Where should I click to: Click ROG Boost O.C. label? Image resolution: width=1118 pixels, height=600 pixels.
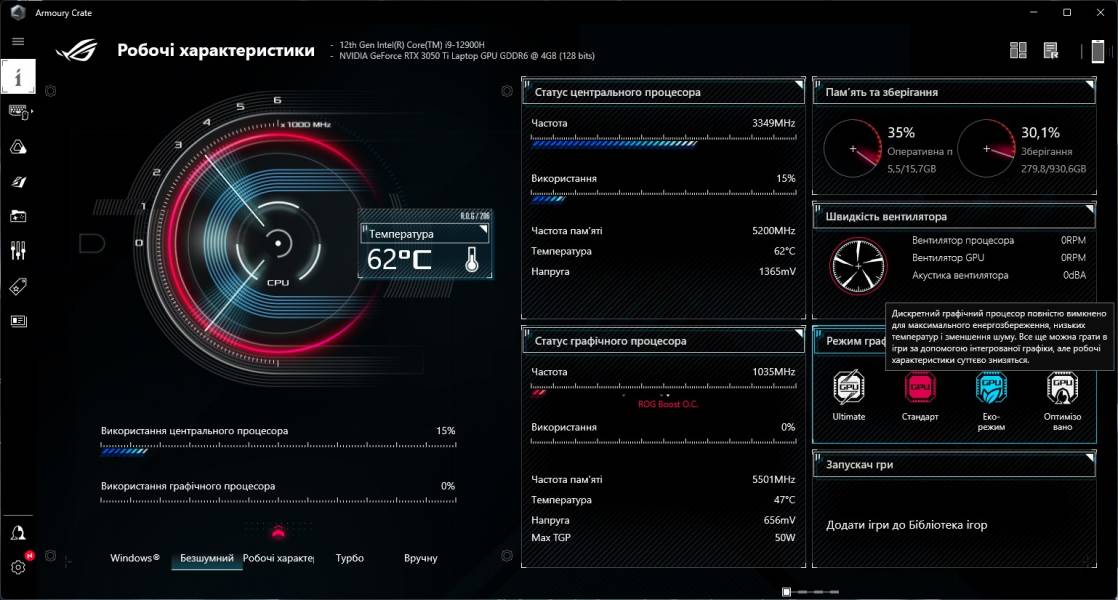(x=668, y=404)
